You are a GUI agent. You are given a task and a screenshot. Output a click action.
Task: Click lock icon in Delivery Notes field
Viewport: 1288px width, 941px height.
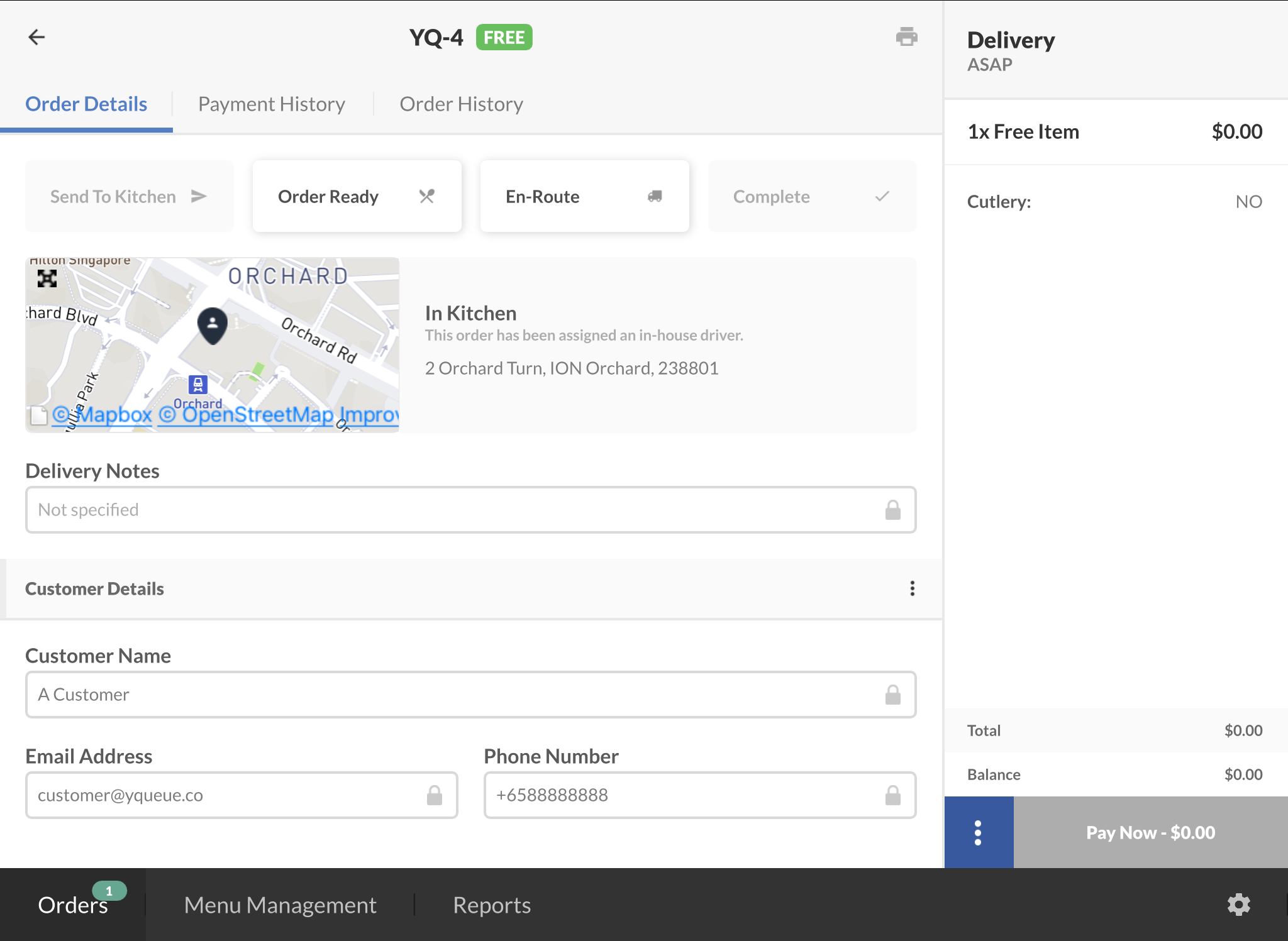(892, 510)
